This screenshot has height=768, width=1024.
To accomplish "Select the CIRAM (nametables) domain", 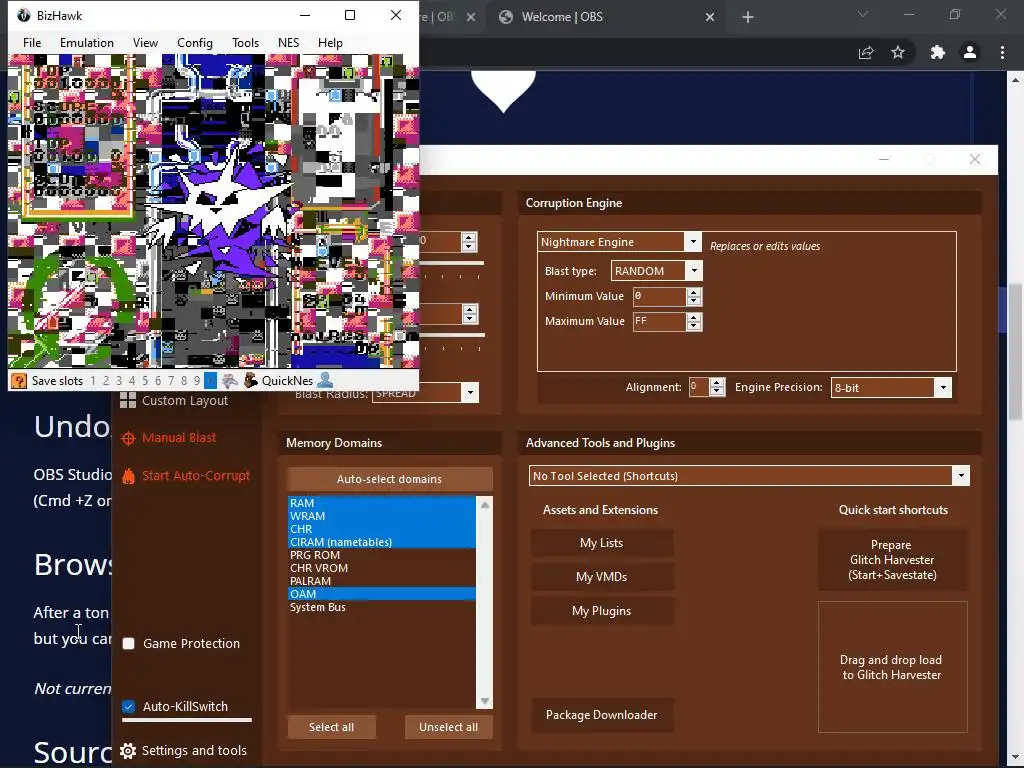I will [382, 542].
